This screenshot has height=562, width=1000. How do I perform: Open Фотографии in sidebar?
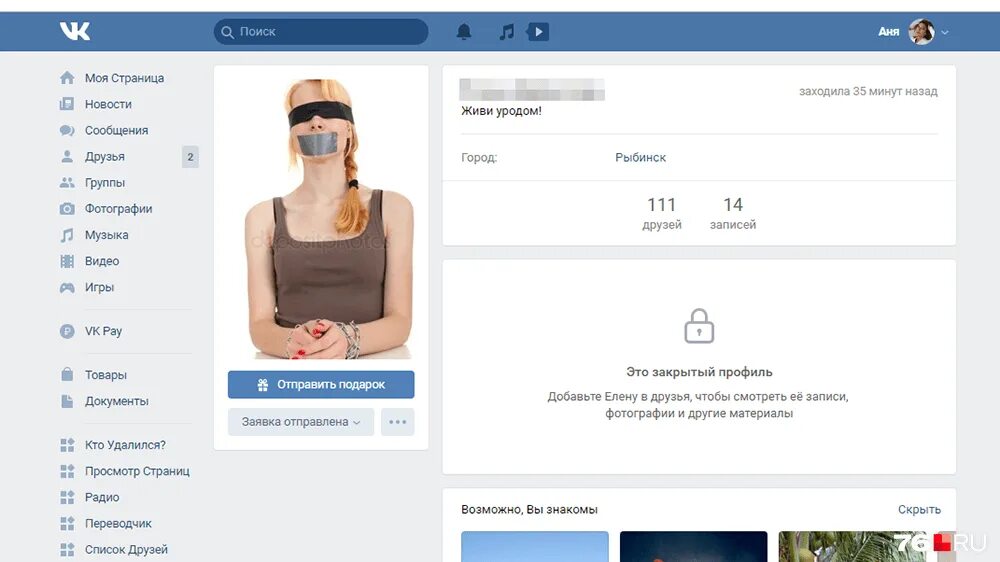[x=119, y=209]
